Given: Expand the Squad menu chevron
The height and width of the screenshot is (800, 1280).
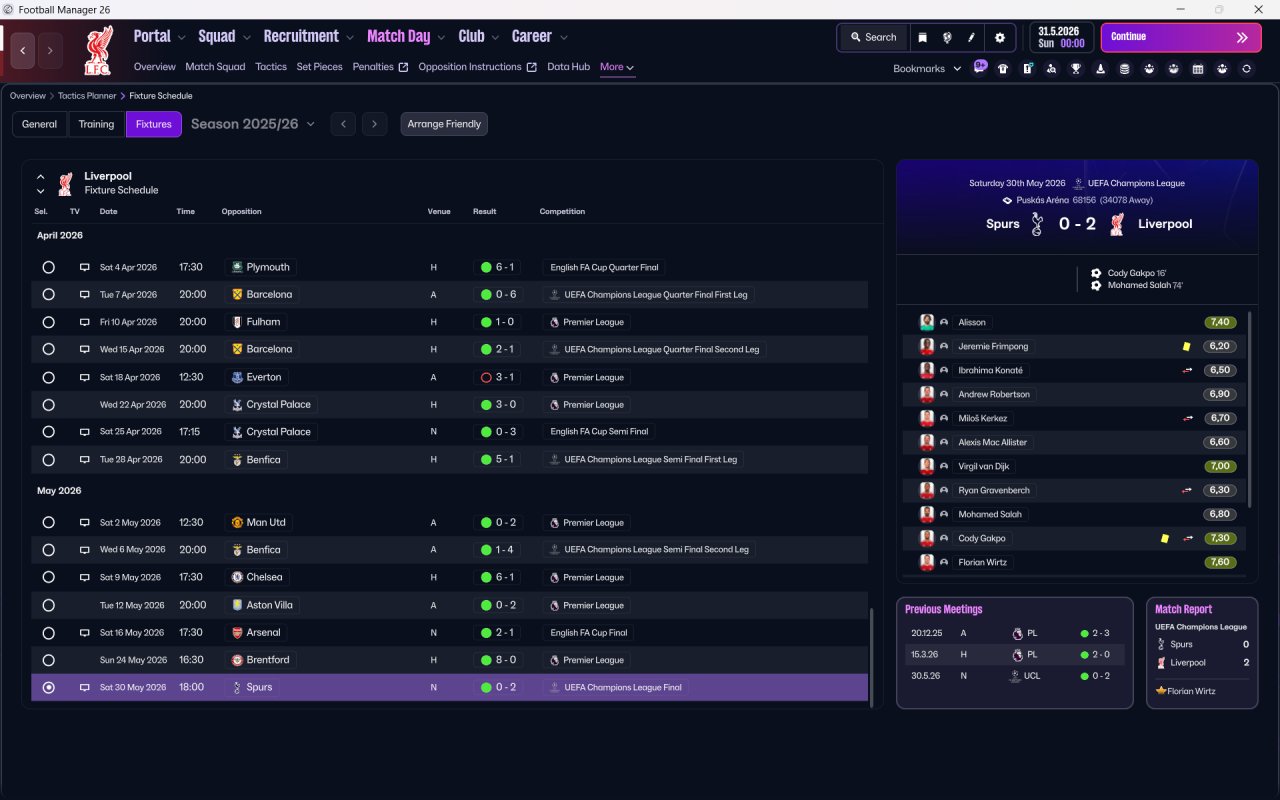Looking at the screenshot, I should coord(246,37).
